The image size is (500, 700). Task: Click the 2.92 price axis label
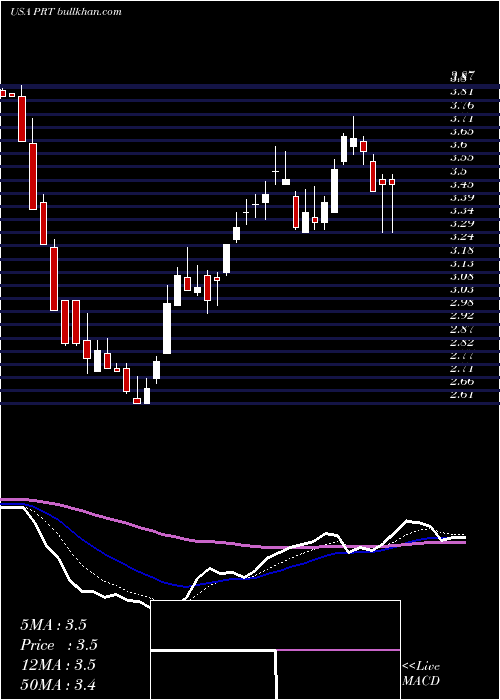462,316
